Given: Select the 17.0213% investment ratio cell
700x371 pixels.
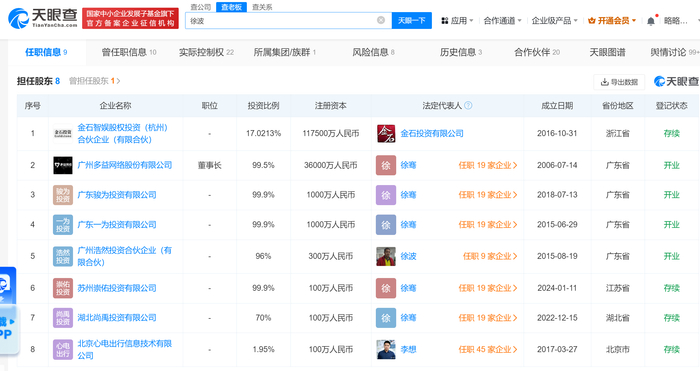Looking at the screenshot, I should (263, 133).
